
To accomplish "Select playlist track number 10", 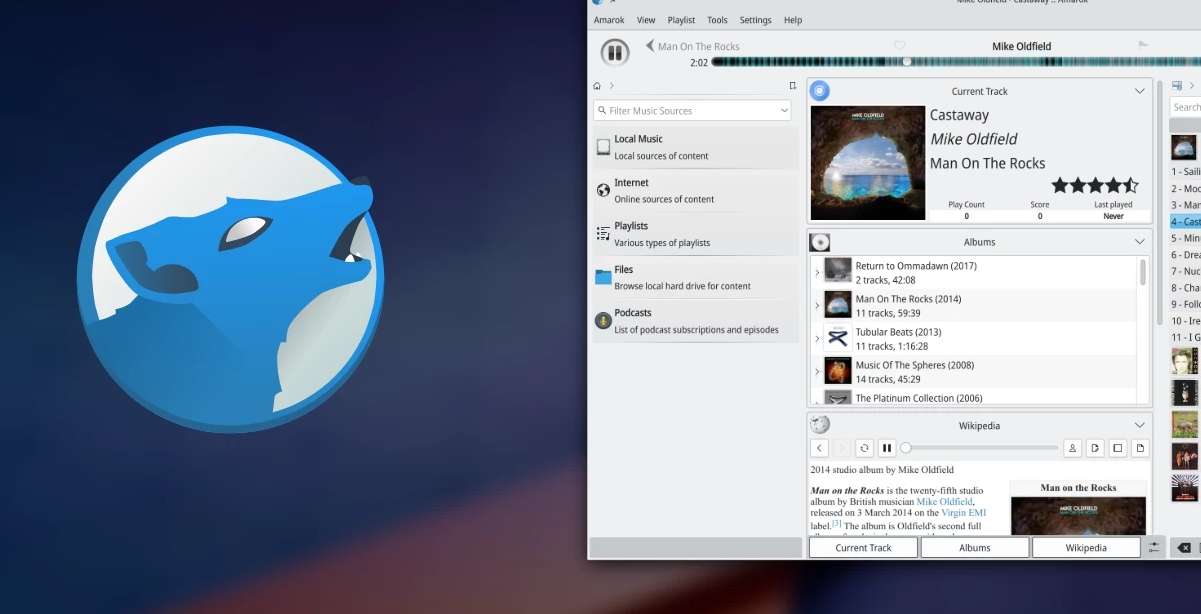I will click(1186, 321).
